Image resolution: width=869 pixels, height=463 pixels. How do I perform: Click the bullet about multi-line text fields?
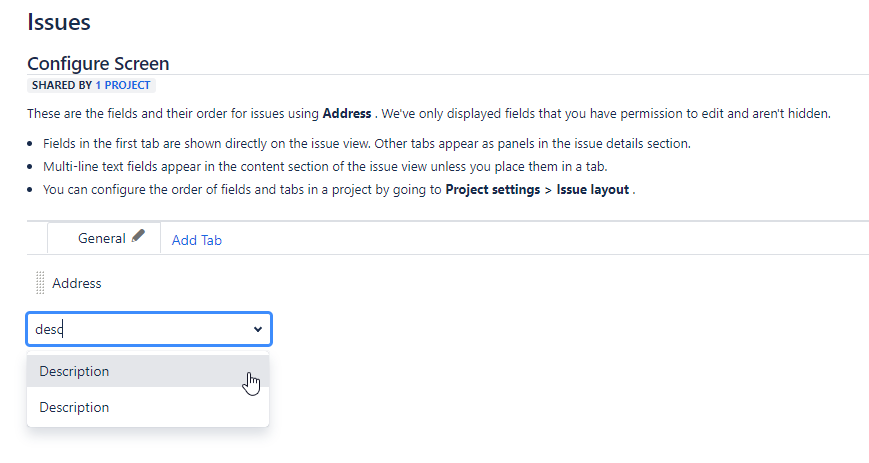325,166
